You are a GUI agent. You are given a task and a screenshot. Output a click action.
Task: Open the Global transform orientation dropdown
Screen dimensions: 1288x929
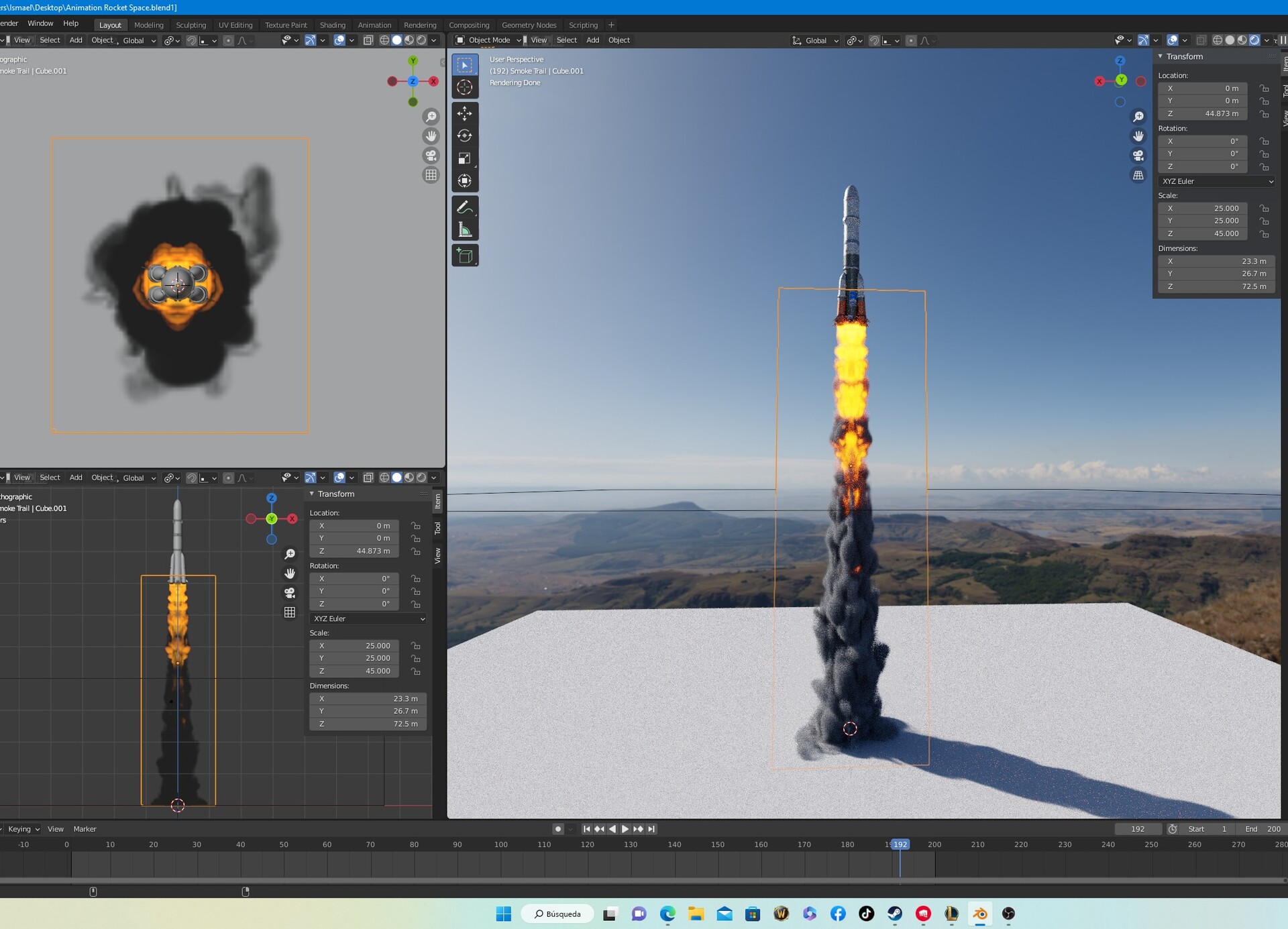pyautogui.click(x=815, y=40)
